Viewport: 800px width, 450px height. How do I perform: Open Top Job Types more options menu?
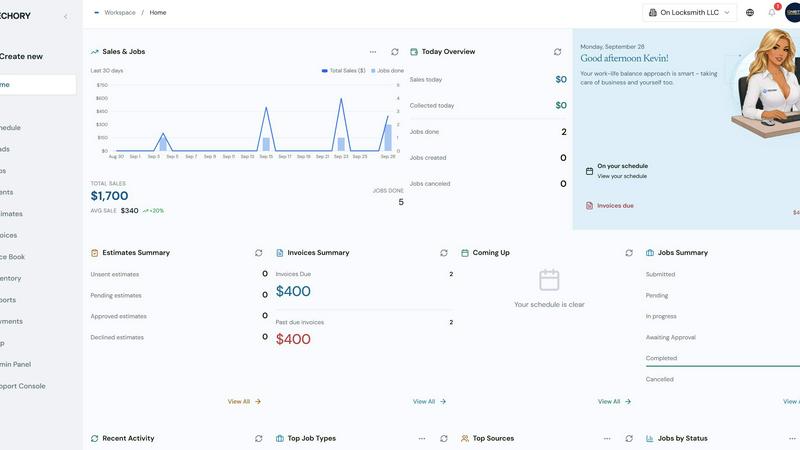[x=422, y=439]
